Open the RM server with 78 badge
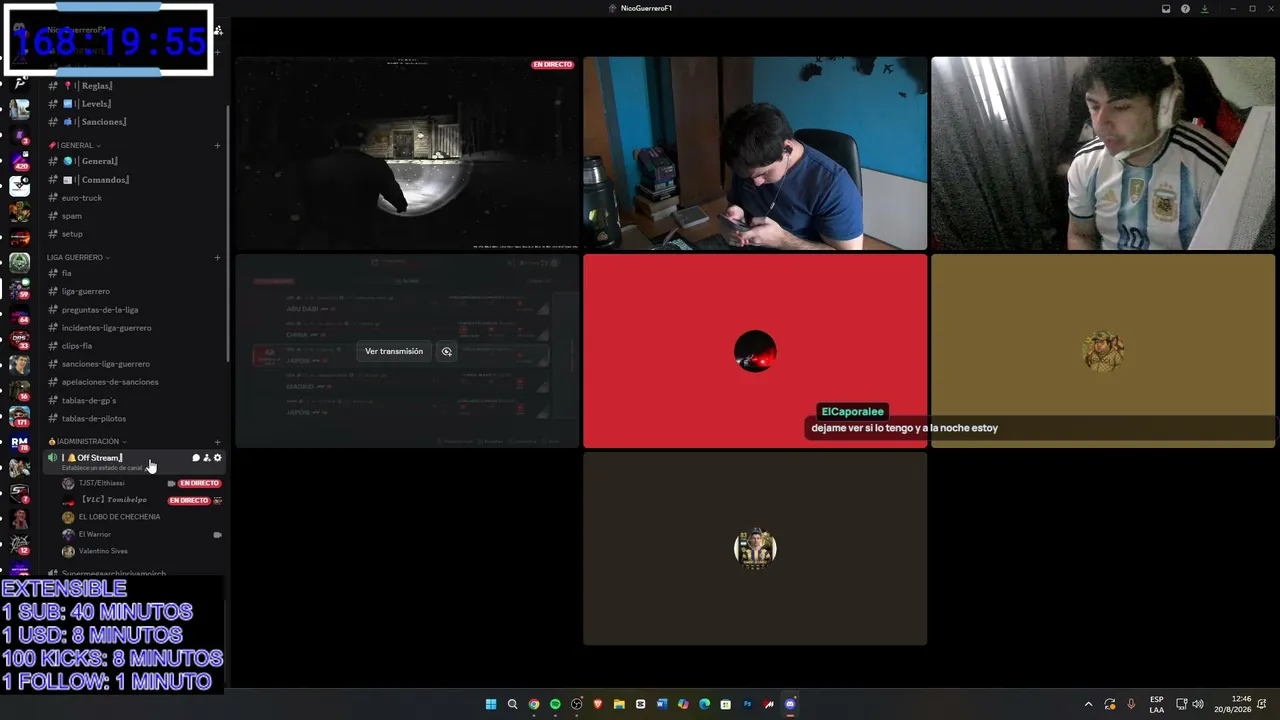The image size is (1280, 720). 19,442
